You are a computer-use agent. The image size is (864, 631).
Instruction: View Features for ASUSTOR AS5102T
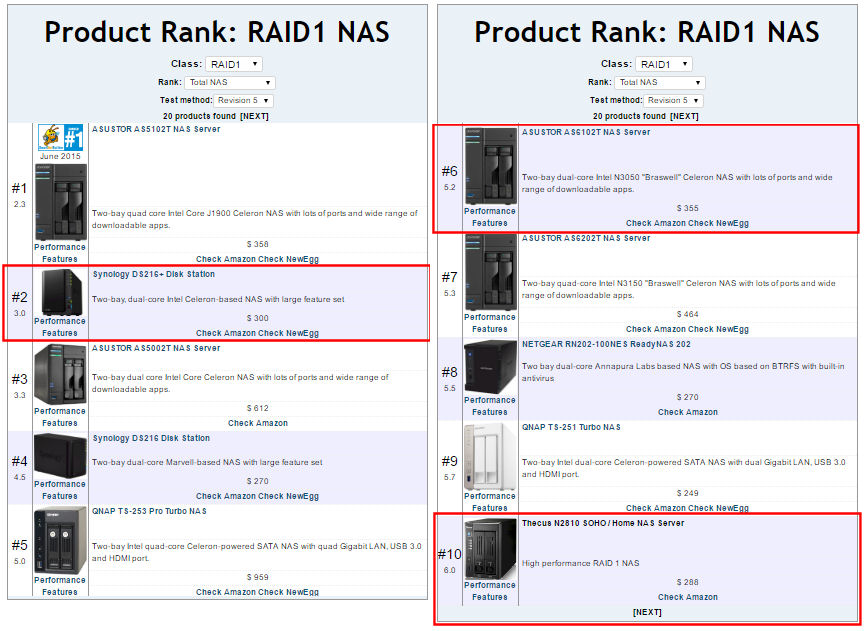click(60, 259)
